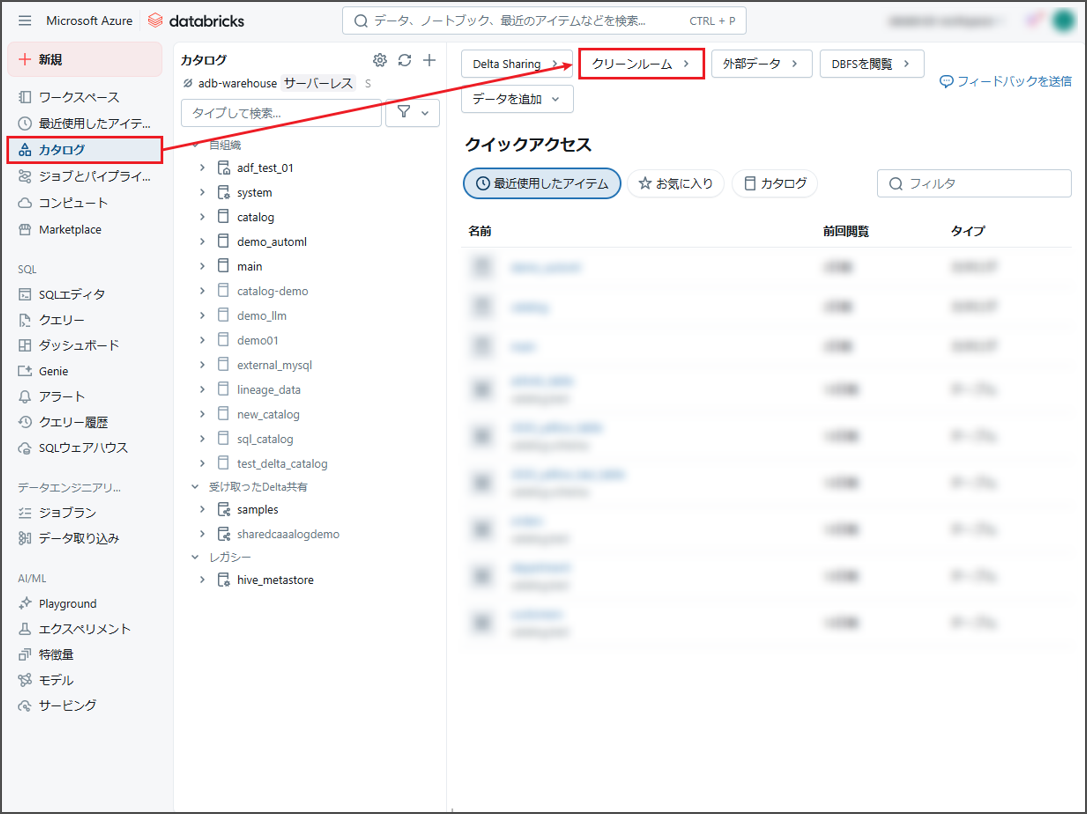The width and height of the screenshot is (1087, 814).
Task: Open the Delta Sharing page
Action: (x=516, y=64)
